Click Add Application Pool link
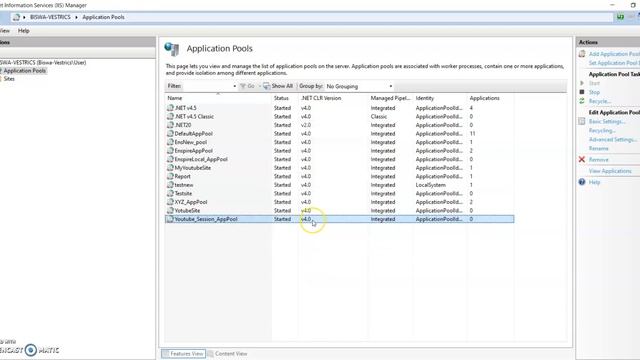The height and width of the screenshot is (360, 640). [x=614, y=54]
